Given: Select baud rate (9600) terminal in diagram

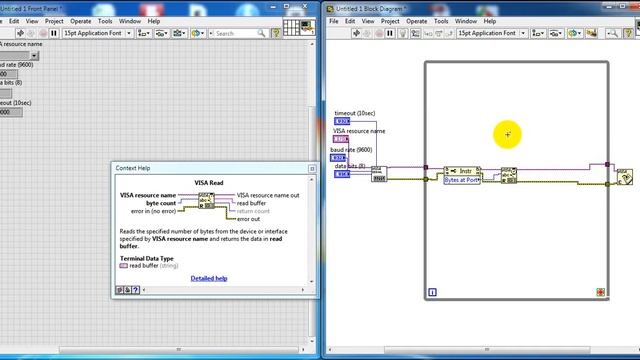Looking at the screenshot, I should (x=338, y=158).
